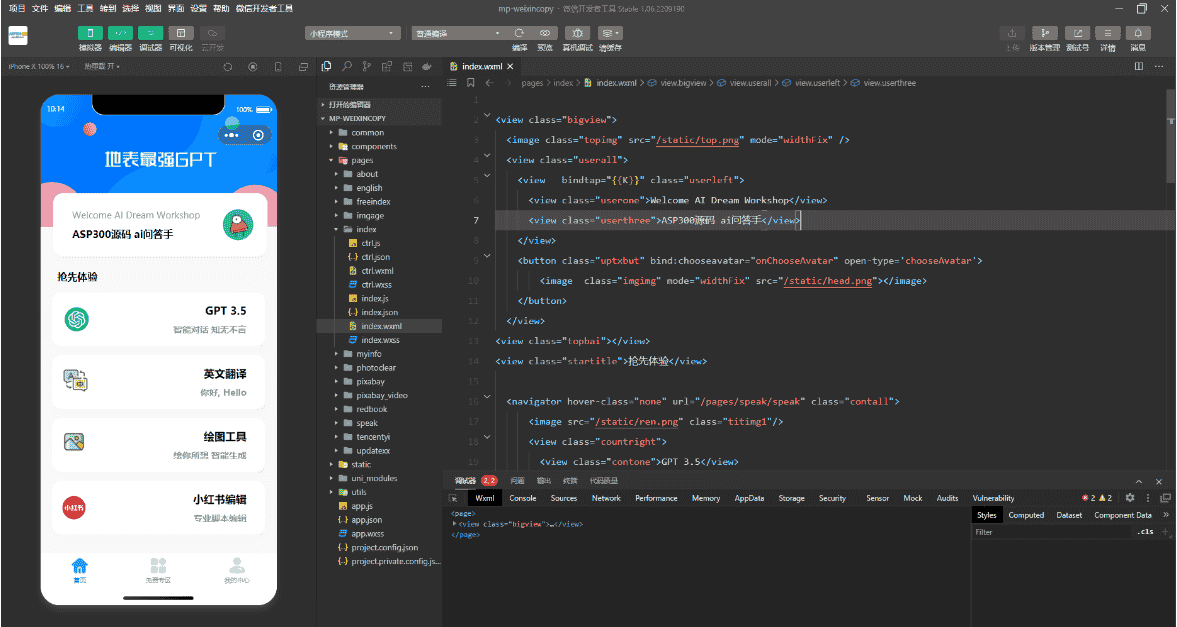Open the Network tab in debugger
The image size is (1177, 627).
coord(606,498)
